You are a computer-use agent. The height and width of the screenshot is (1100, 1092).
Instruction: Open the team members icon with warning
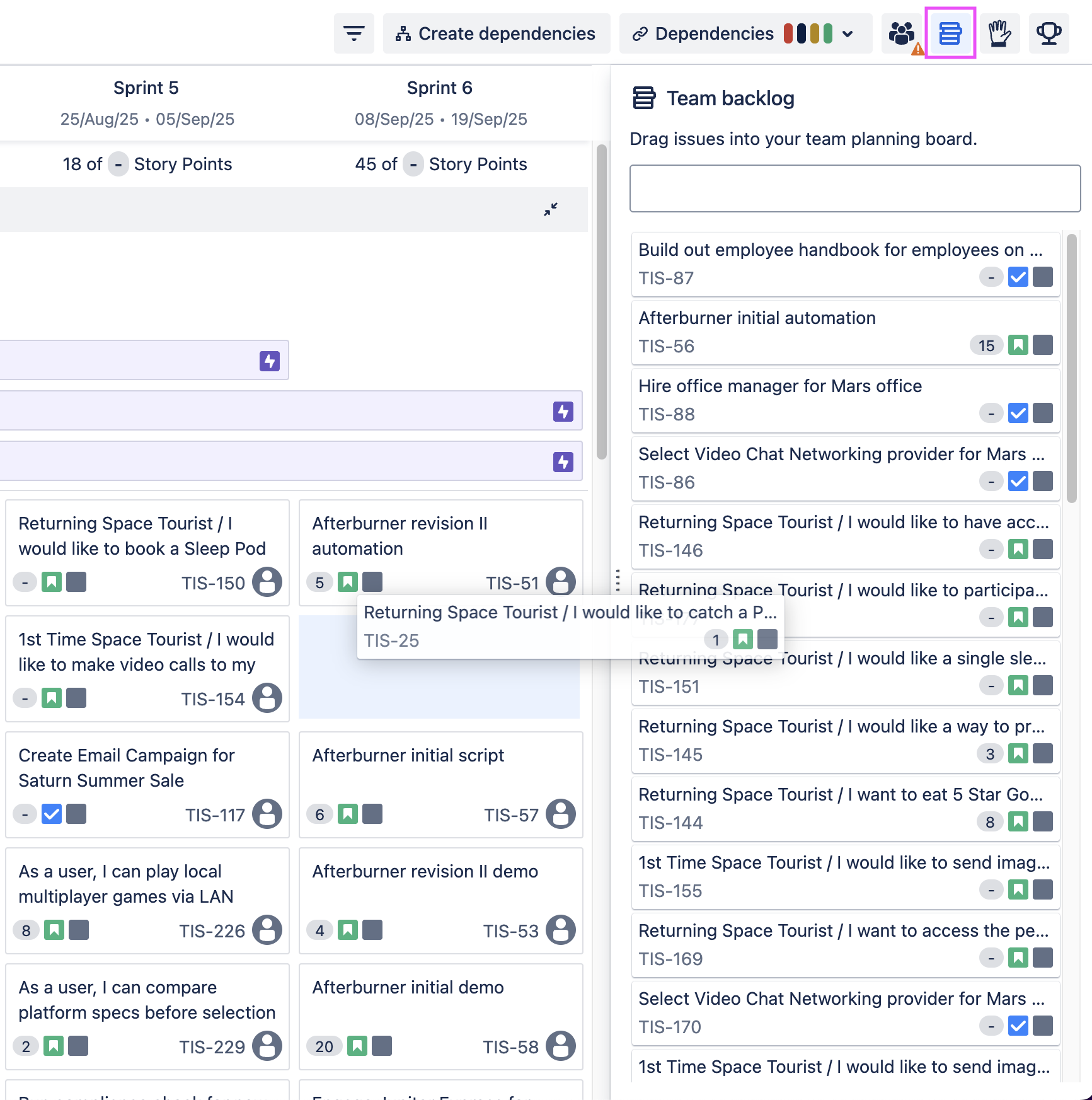coord(902,33)
